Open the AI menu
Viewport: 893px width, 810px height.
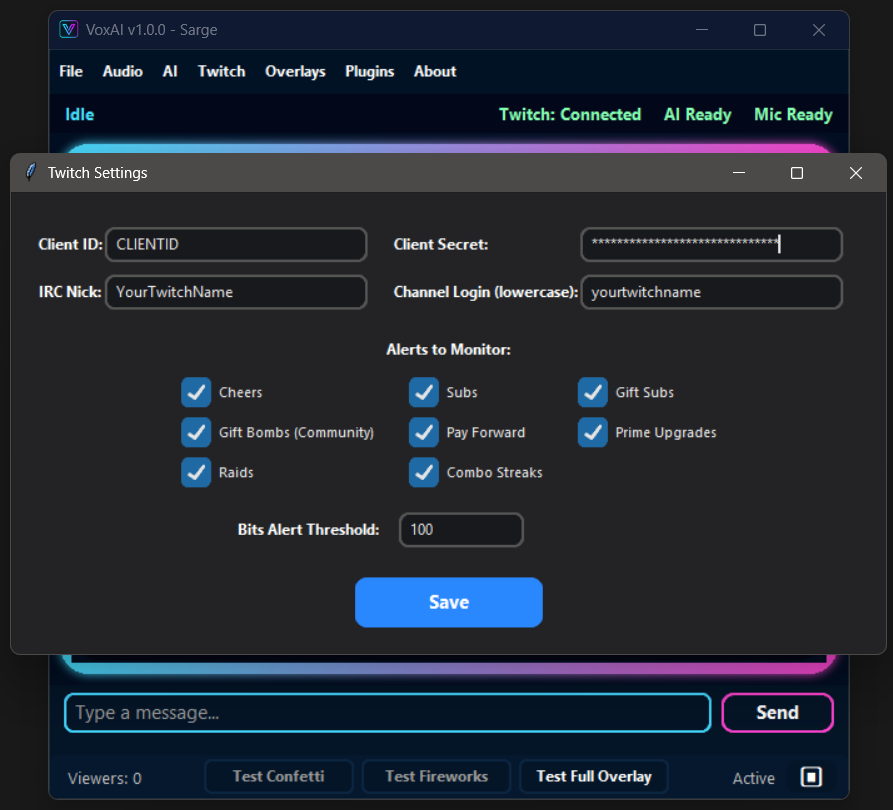[x=170, y=71]
